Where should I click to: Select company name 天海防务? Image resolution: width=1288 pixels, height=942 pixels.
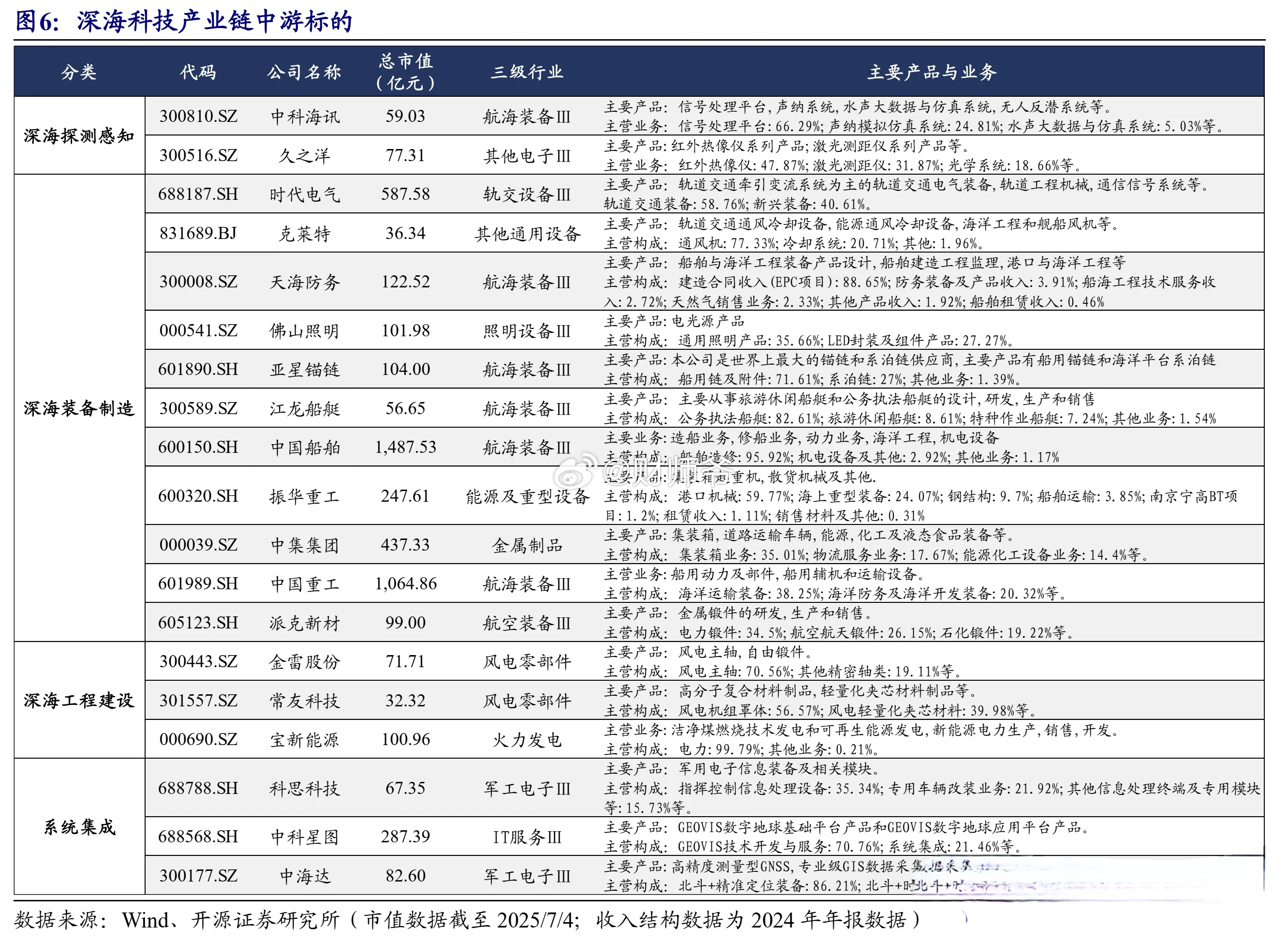click(305, 282)
